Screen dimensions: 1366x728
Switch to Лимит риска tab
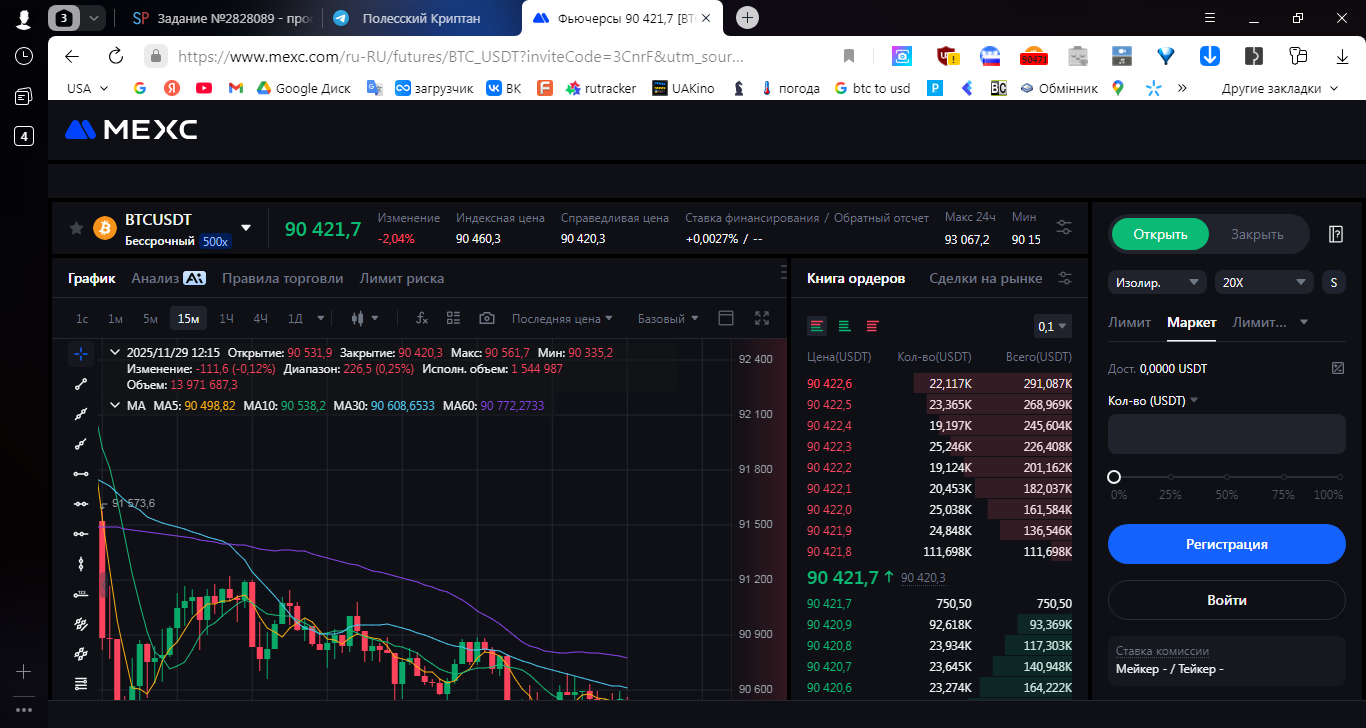(x=402, y=278)
